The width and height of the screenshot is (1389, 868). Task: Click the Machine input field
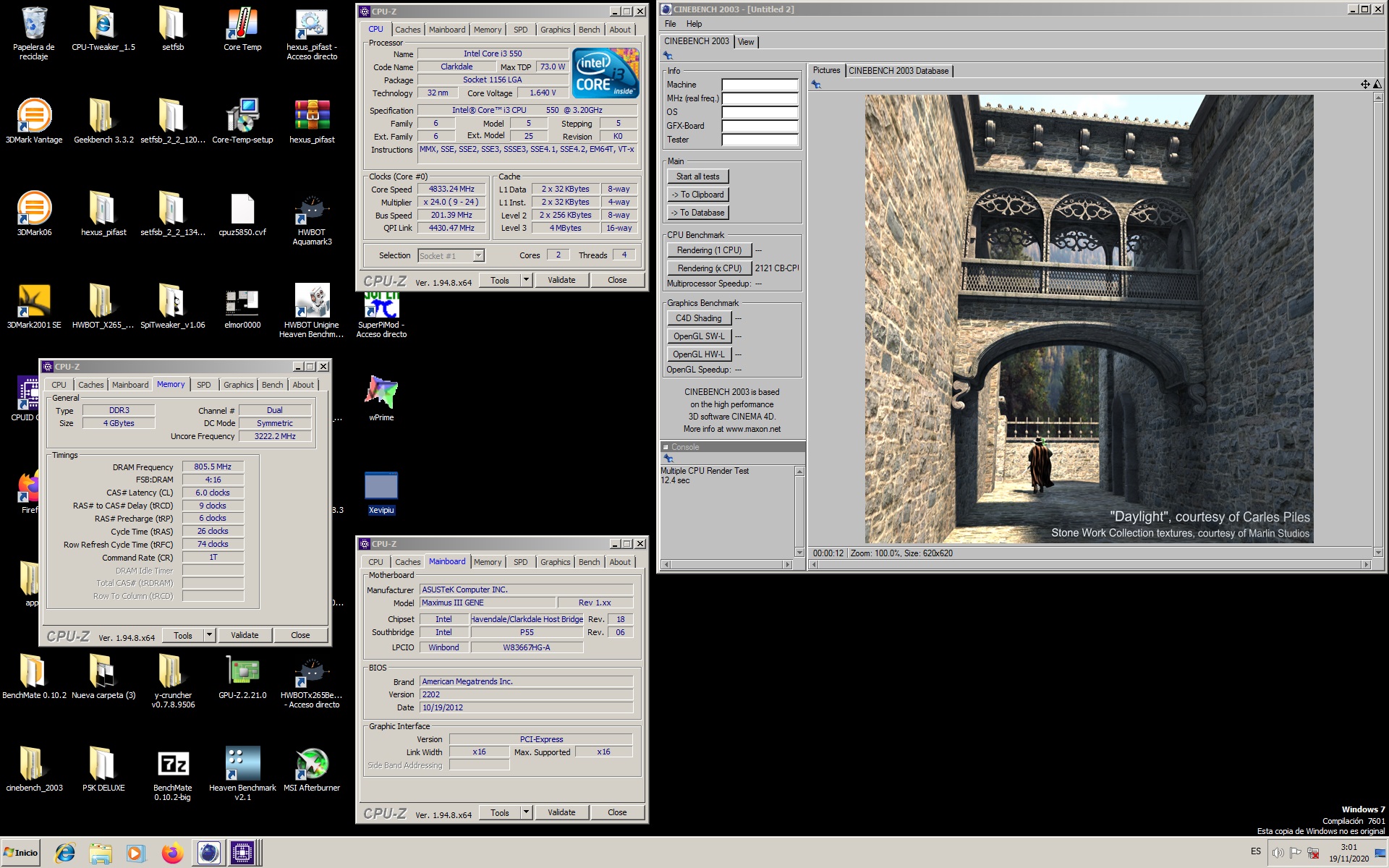[760, 85]
